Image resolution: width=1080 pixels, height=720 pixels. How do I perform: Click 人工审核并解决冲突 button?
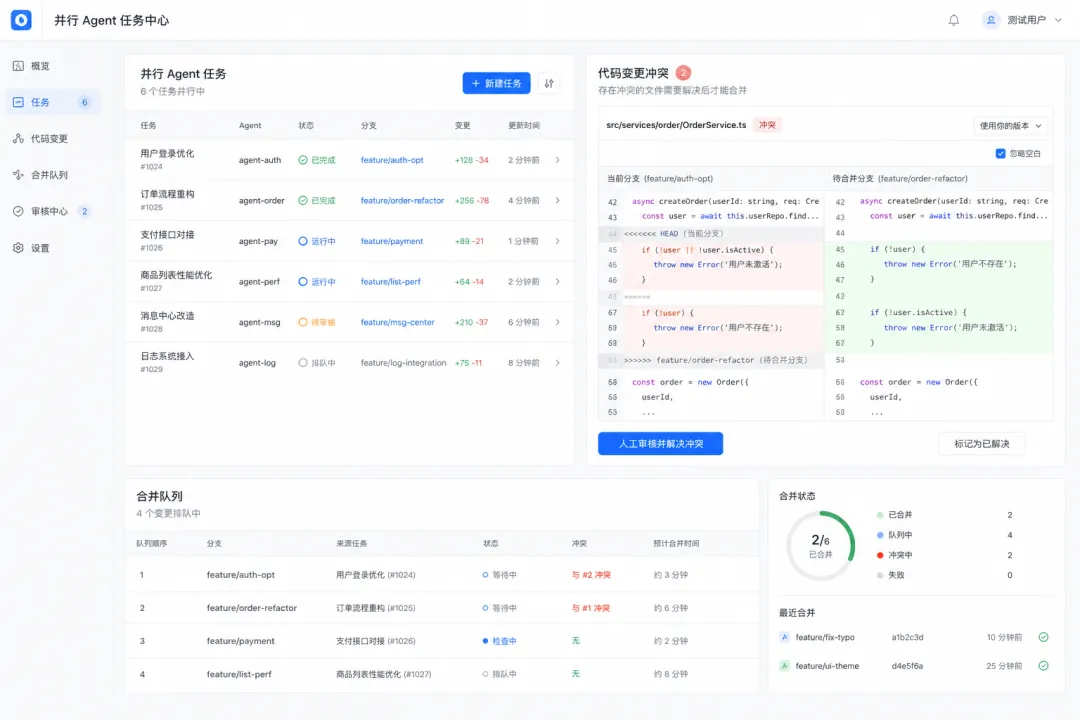pos(661,444)
